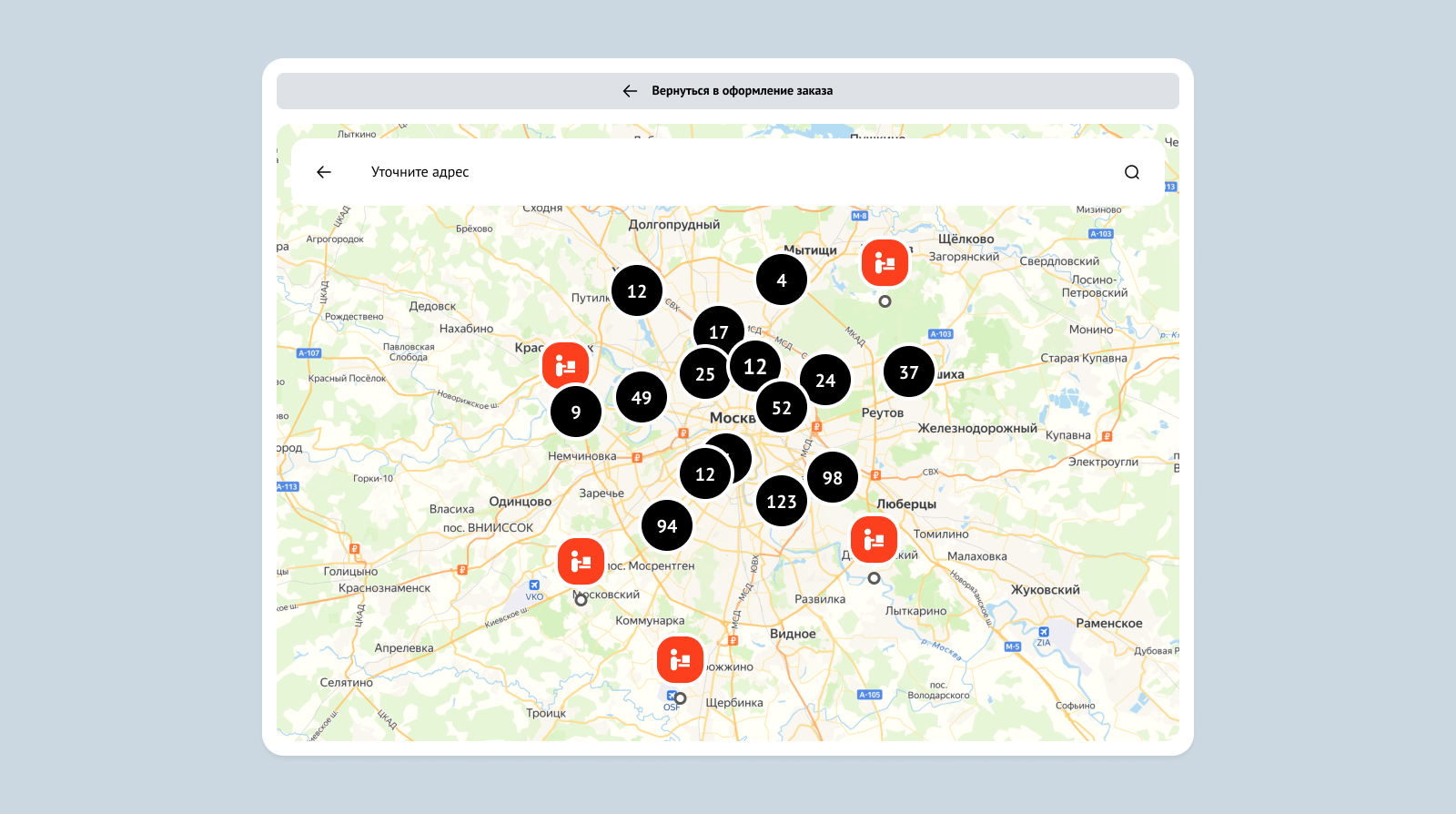Open the cluster marker labeled 52
1456x814 pixels.
(x=783, y=409)
